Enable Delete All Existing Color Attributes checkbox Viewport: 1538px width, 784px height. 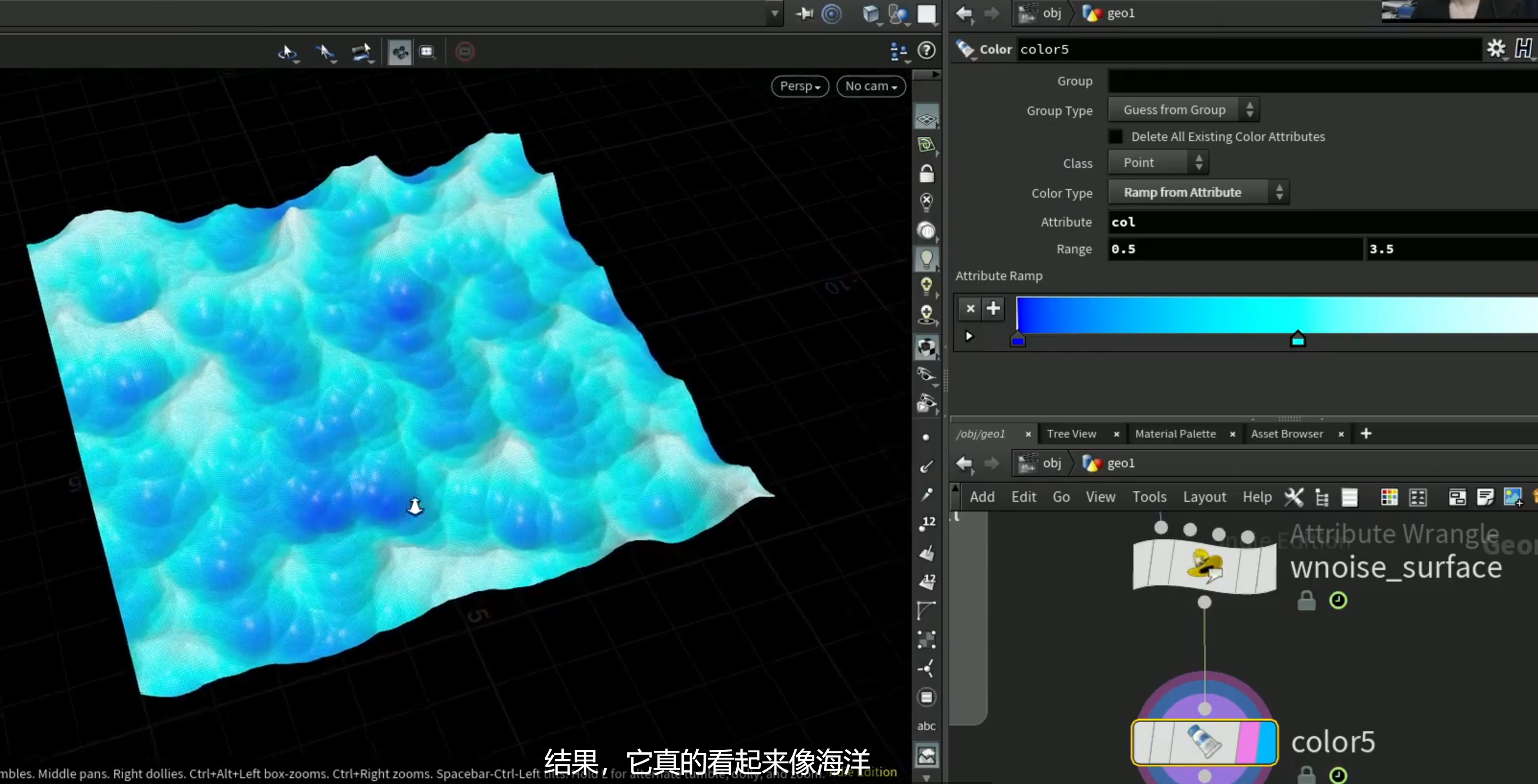point(1115,137)
